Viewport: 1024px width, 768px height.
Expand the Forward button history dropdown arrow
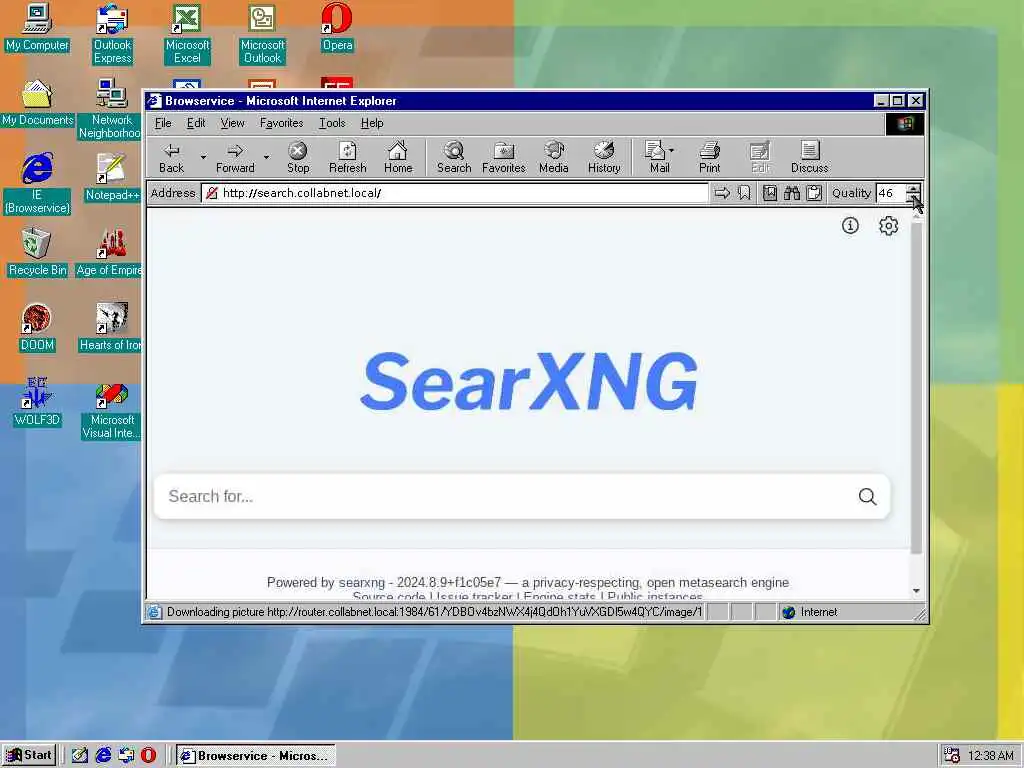point(266,157)
